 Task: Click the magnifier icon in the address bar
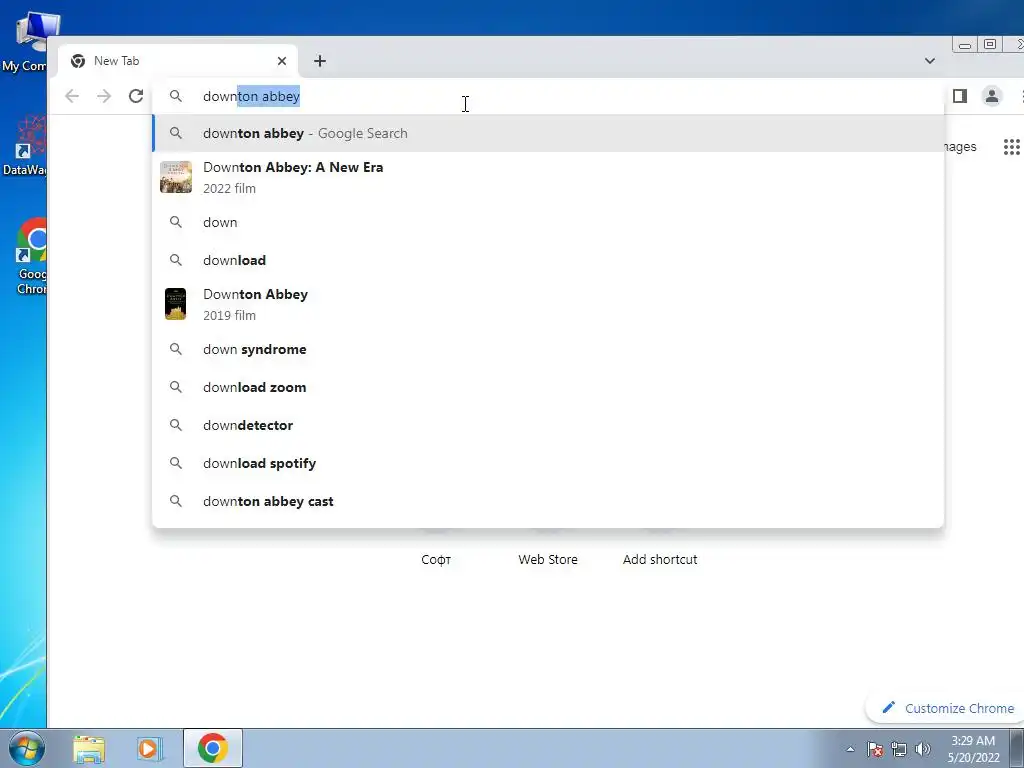(176, 95)
